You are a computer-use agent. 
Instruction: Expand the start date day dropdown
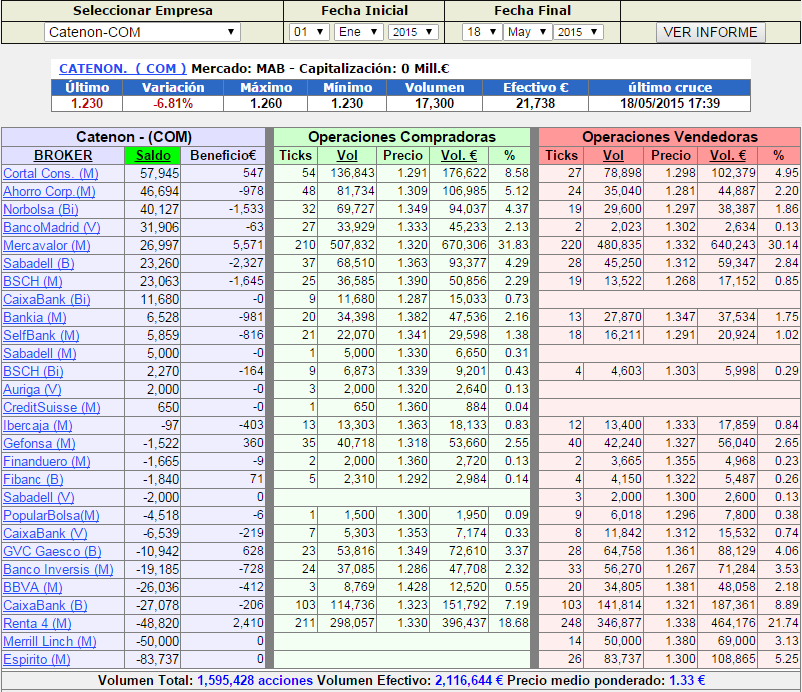click(x=309, y=32)
